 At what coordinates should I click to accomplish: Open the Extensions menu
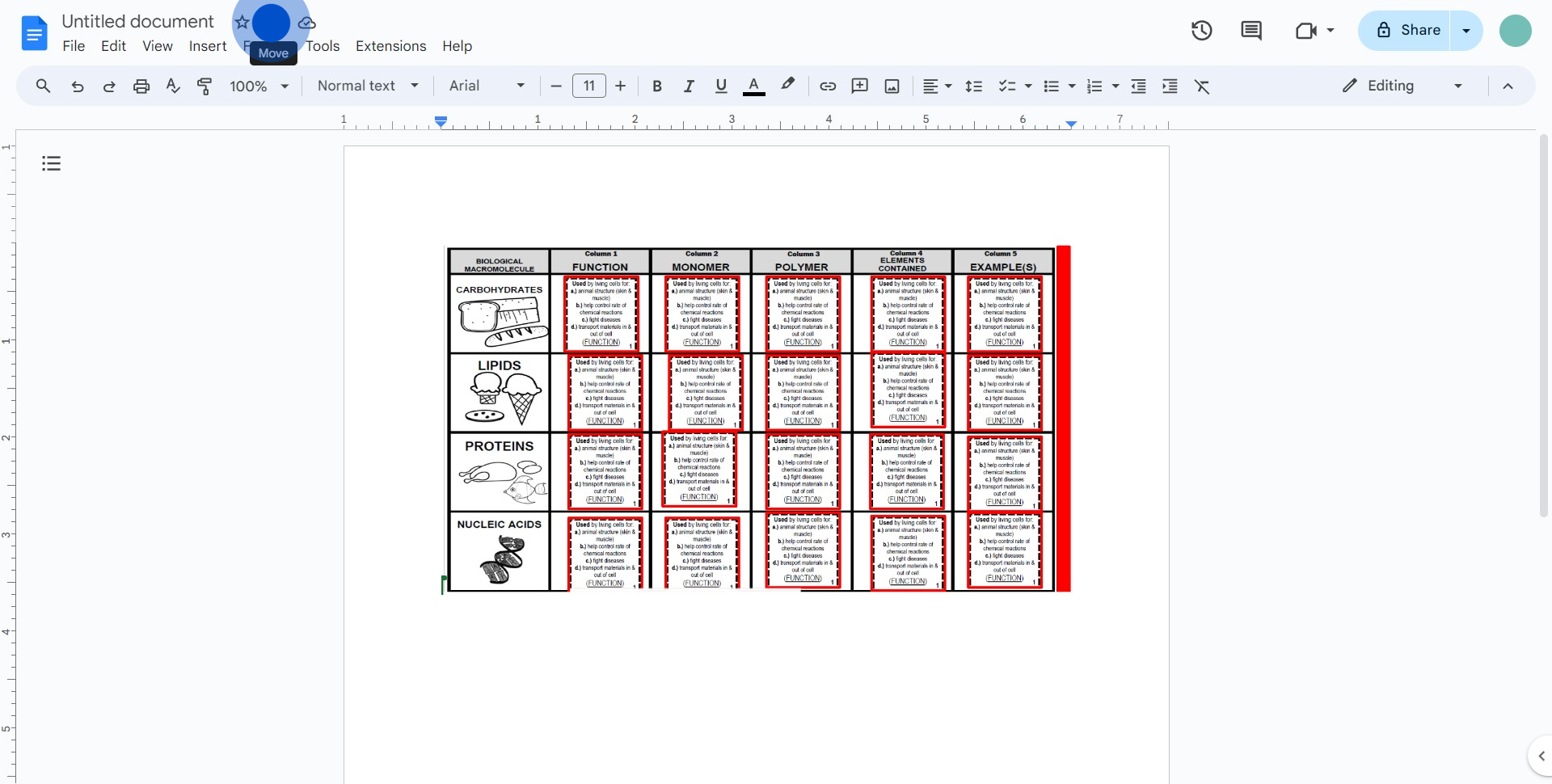390,46
